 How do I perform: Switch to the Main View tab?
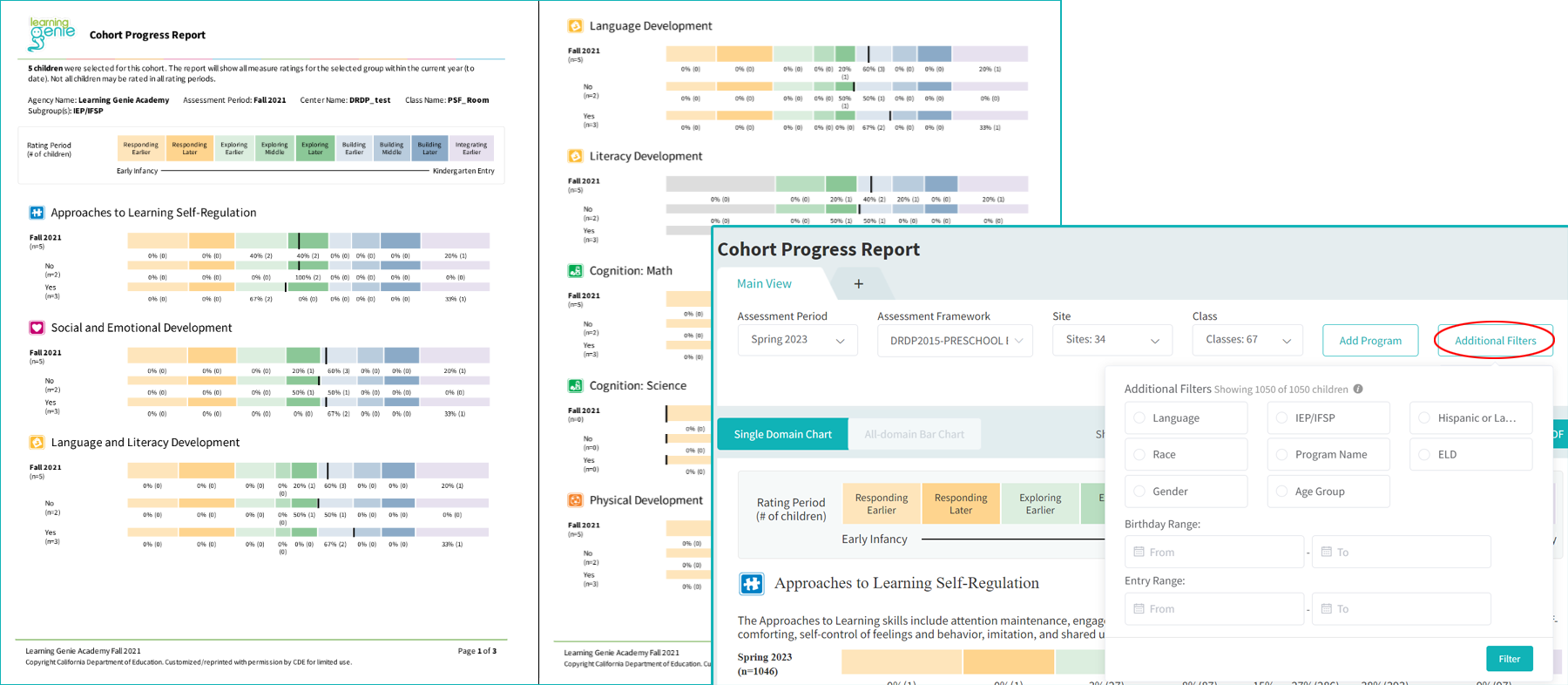pyautogui.click(x=764, y=284)
